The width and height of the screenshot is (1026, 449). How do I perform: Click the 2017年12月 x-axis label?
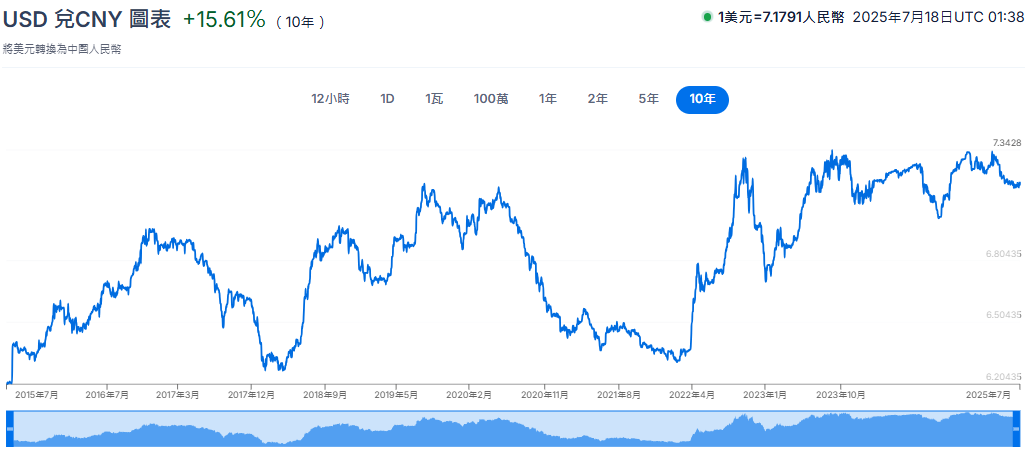(253, 395)
